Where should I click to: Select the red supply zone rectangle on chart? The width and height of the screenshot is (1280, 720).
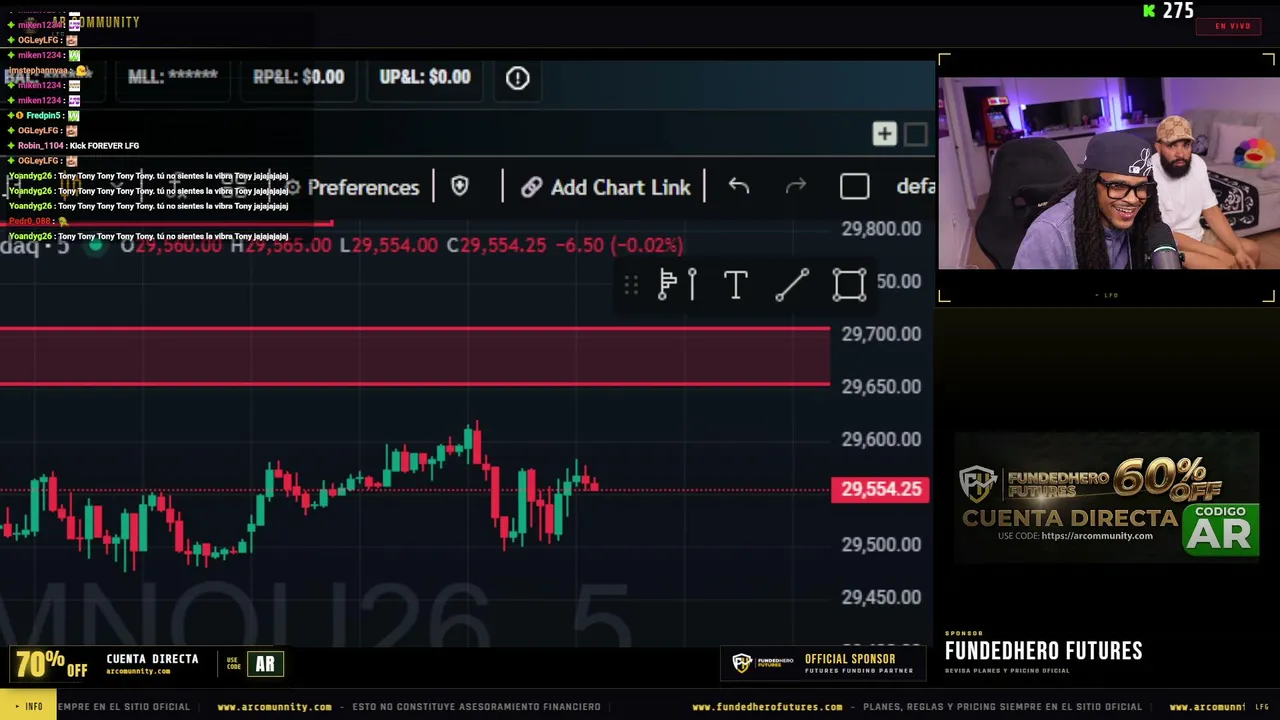point(415,356)
